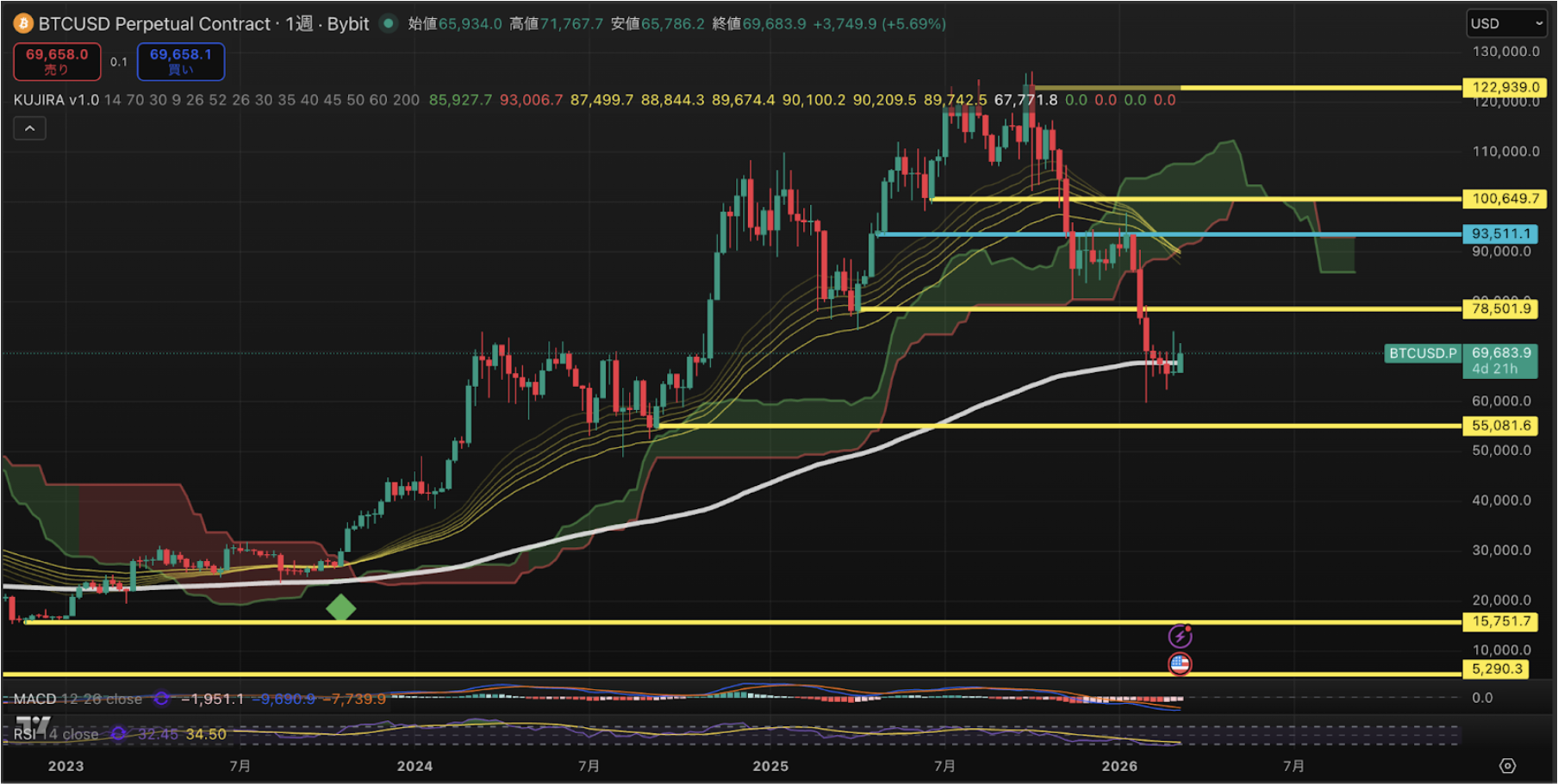Click the MACD indicator loading circle icon
The height and width of the screenshot is (784, 1558).
(161, 699)
